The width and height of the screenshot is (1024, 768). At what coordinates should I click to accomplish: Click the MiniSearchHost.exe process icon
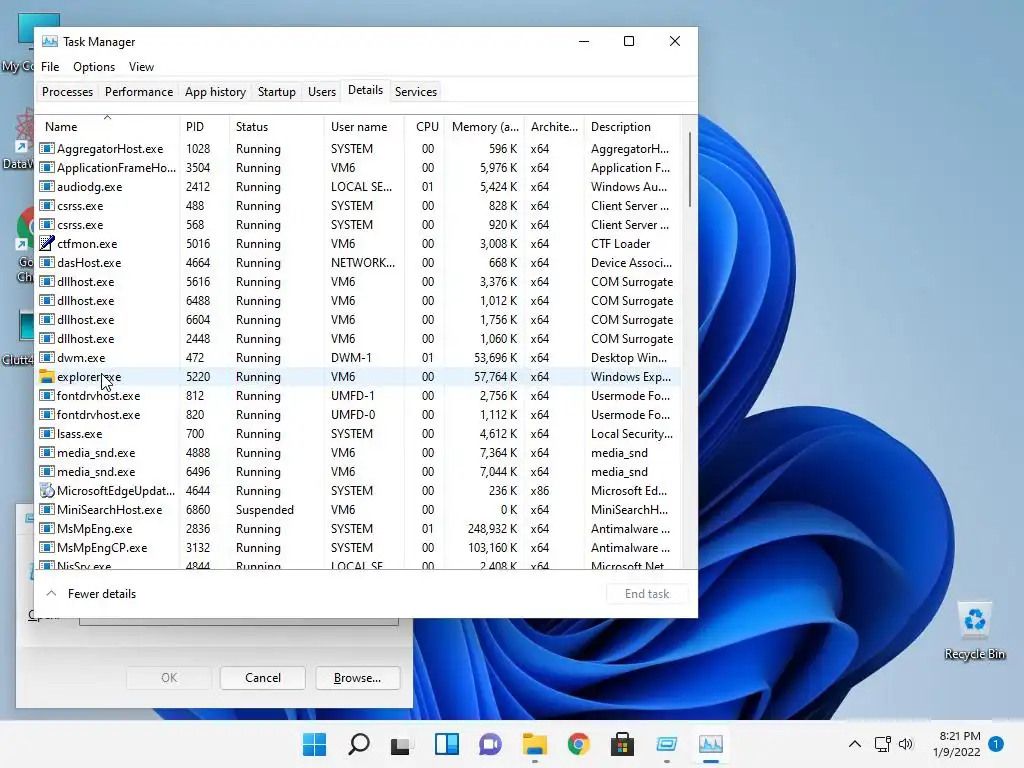pyautogui.click(x=46, y=509)
